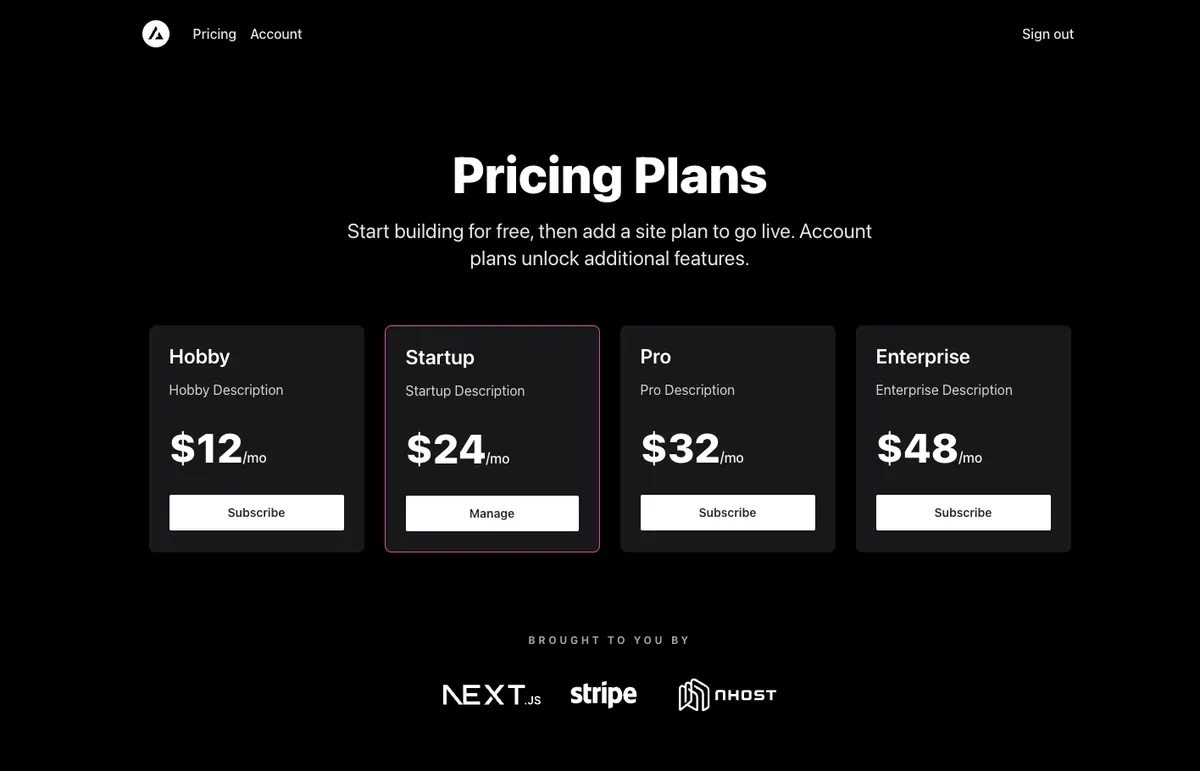Select the highlighted Startup plan title

440,358
